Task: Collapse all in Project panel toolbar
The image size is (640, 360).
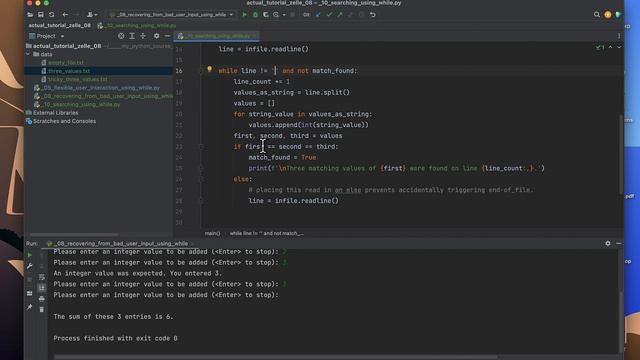Action: (x=143, y=36)
